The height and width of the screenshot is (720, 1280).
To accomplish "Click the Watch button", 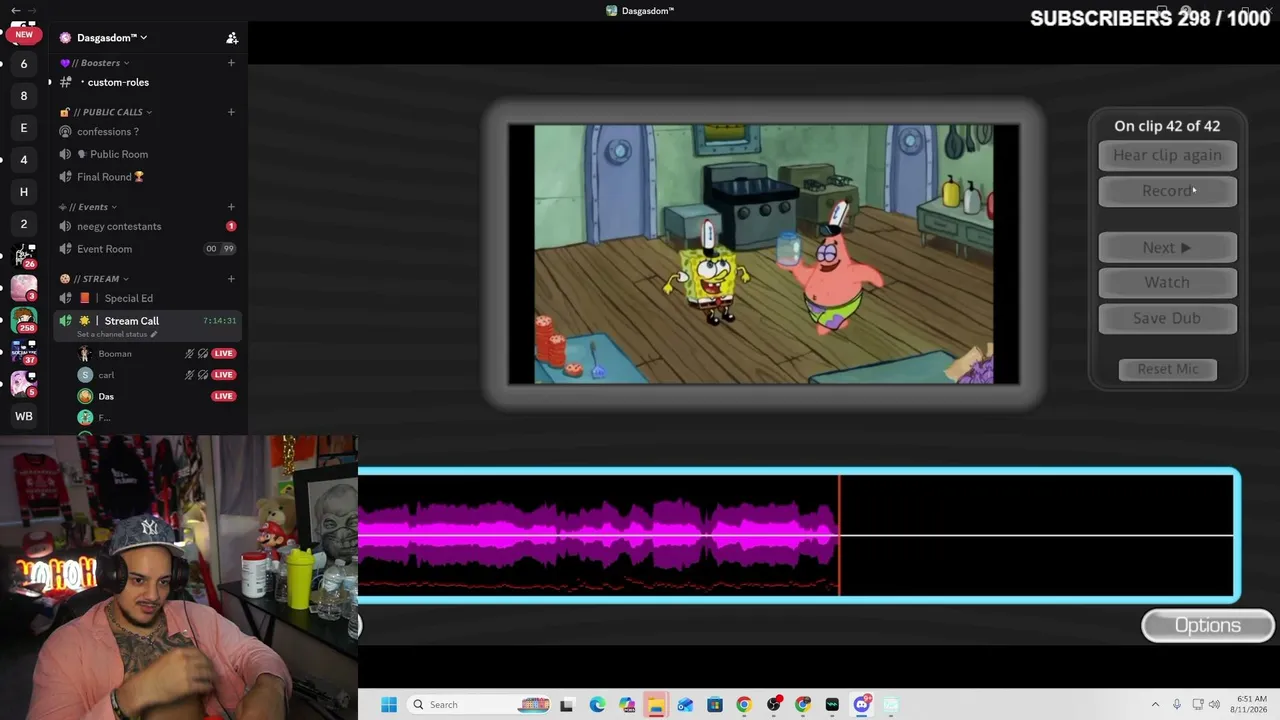I will coord(1167,282).
